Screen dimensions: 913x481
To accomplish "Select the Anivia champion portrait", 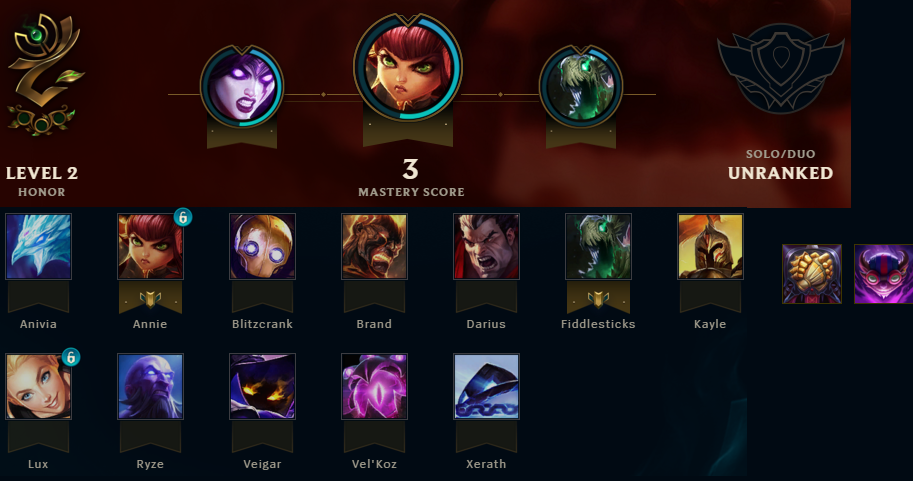I will 38,246.
